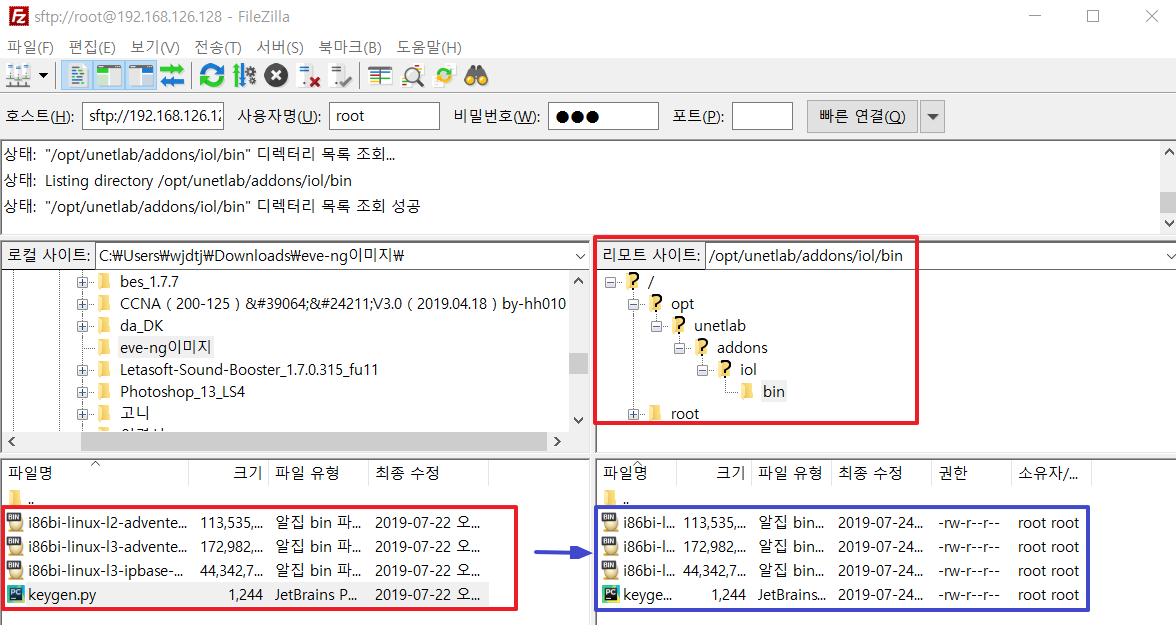This screenshot has height=625, width=1176.
Task: Open the 파일(F) menu
Action: tap(30, 47)
